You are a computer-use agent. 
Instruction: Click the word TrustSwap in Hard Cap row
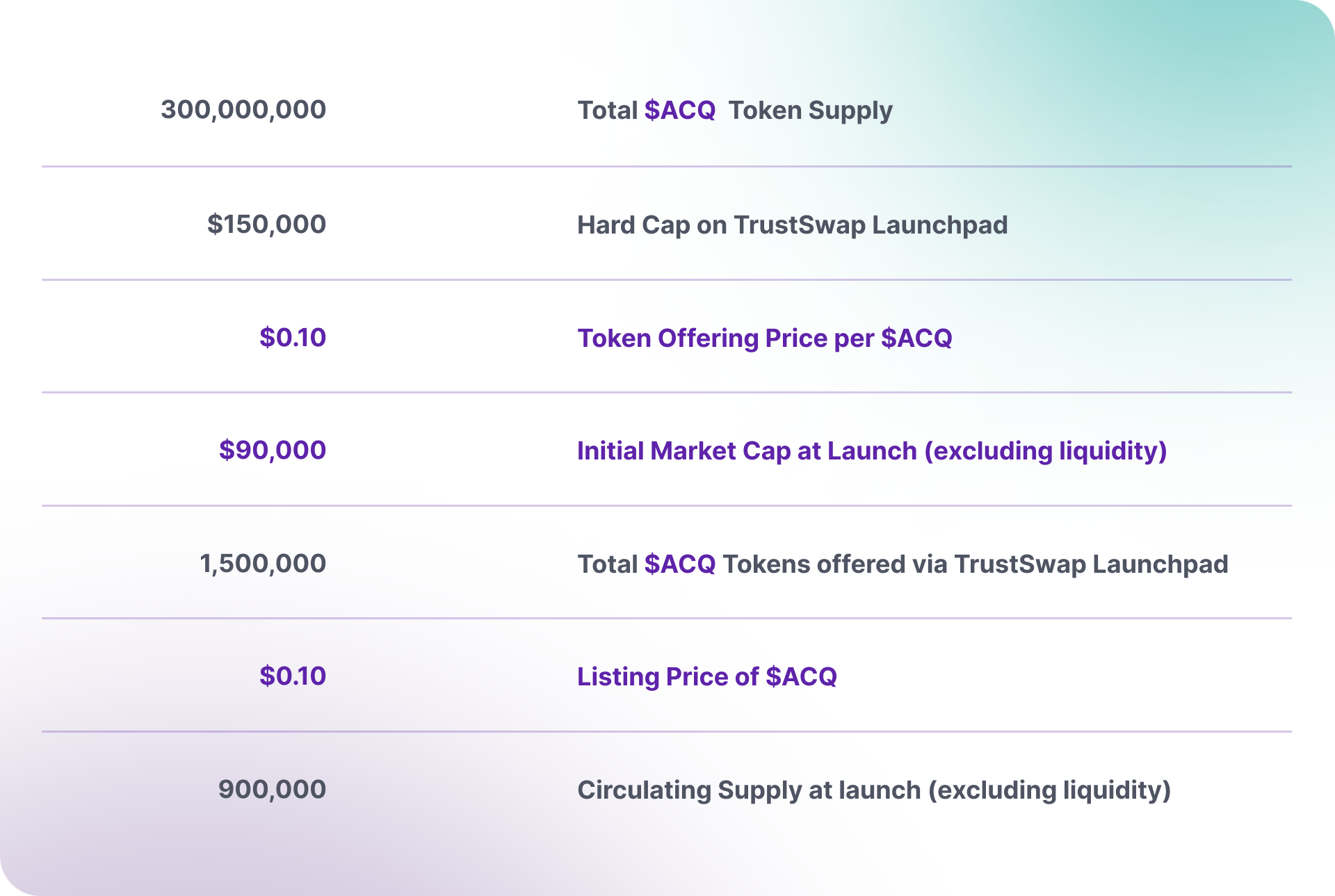click(x=800, y=225)
